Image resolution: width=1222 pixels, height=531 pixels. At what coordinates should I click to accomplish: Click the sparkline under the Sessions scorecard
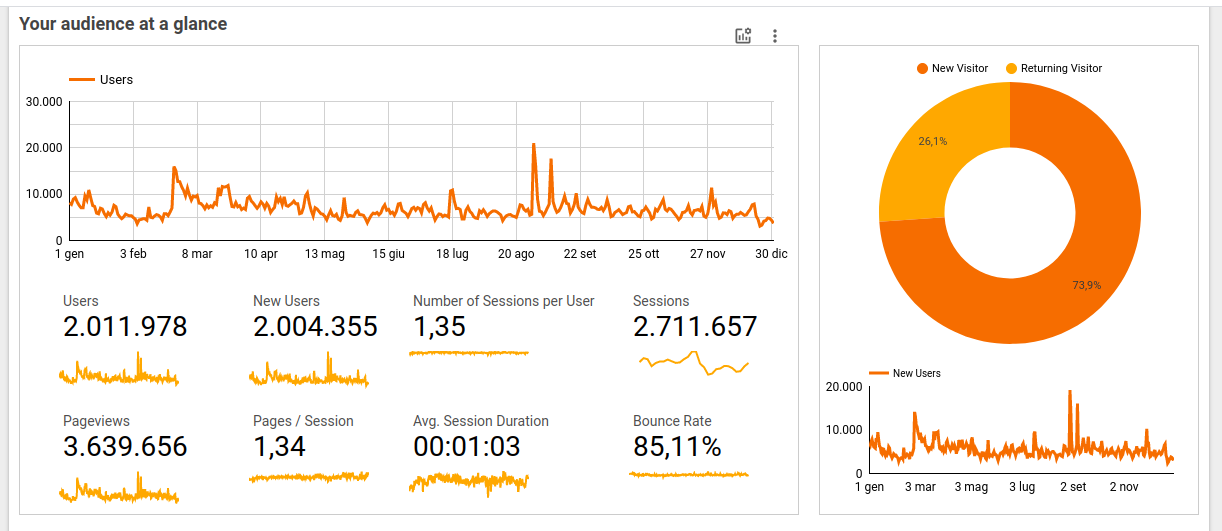[694, 363]
